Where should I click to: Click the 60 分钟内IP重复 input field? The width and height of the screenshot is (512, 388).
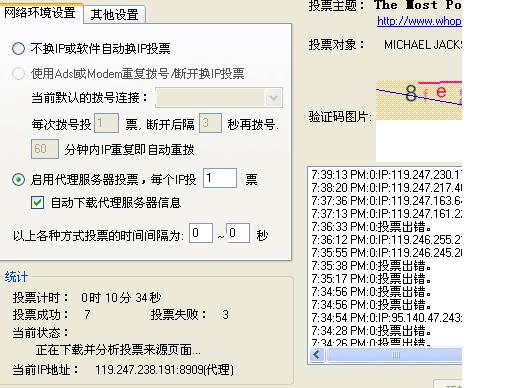pos(45,149)
